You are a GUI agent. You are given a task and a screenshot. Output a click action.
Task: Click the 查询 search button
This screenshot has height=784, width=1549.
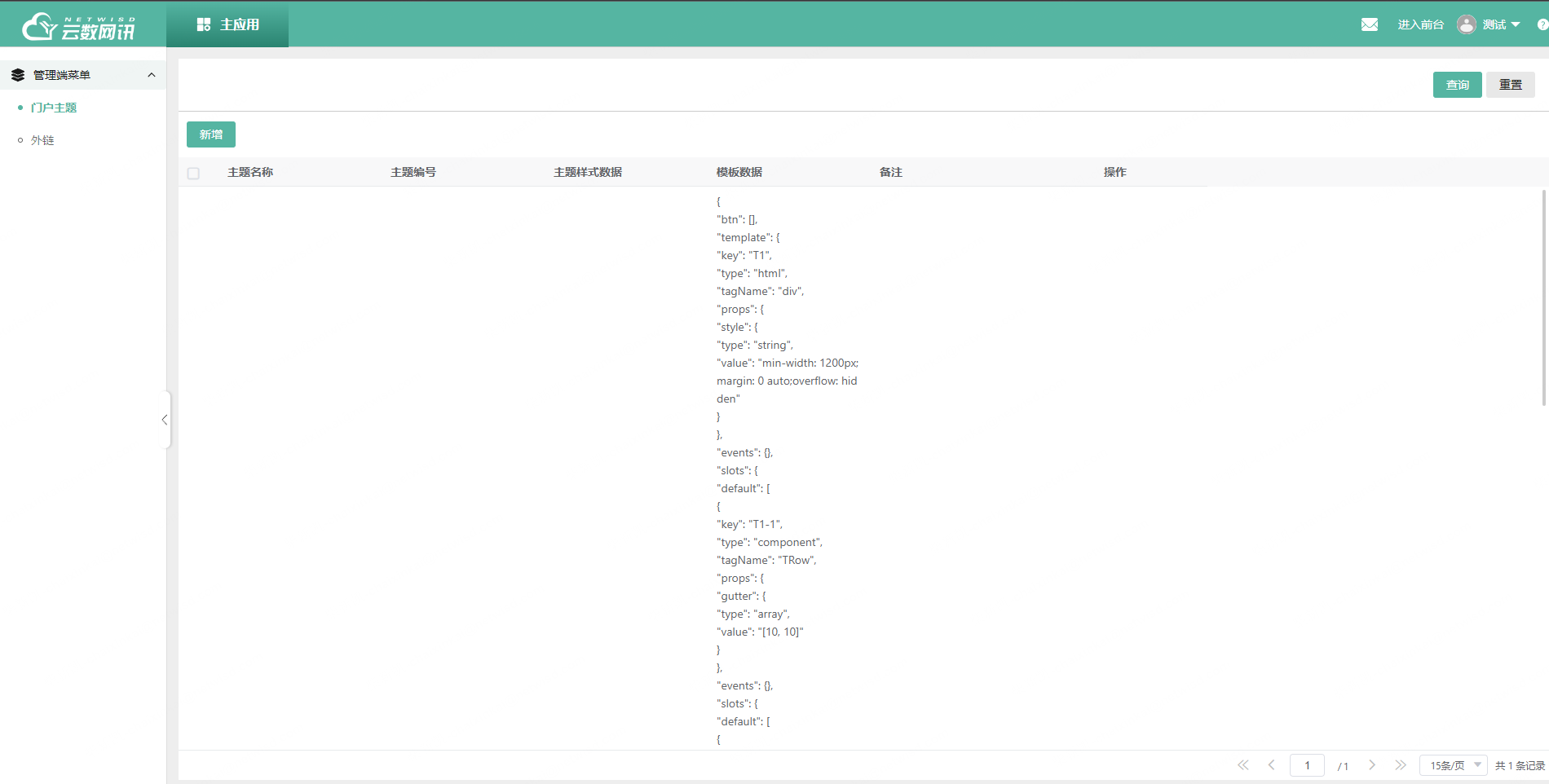(x=1457, y=85)
